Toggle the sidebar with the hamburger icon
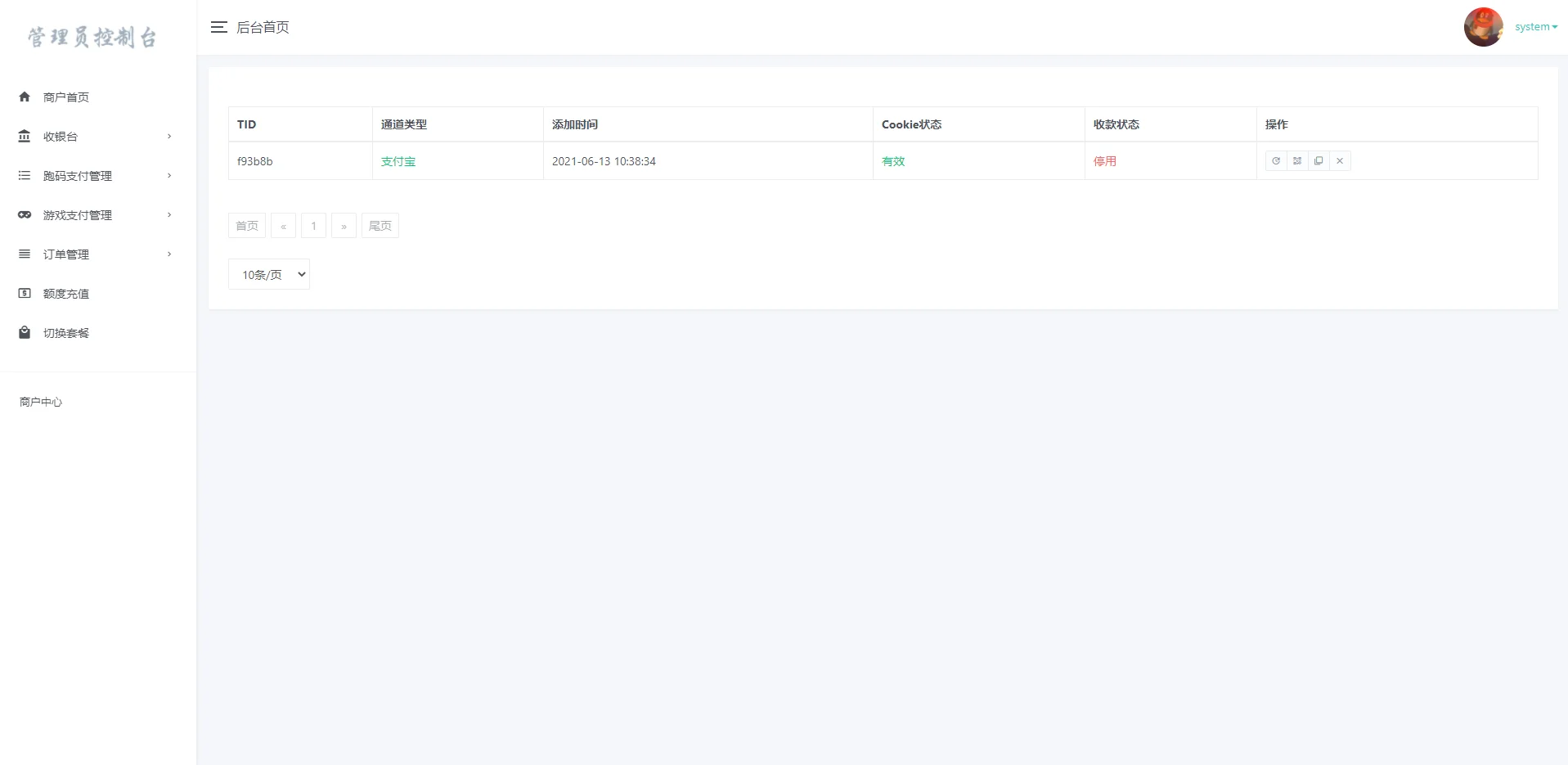 click(218, 27)
